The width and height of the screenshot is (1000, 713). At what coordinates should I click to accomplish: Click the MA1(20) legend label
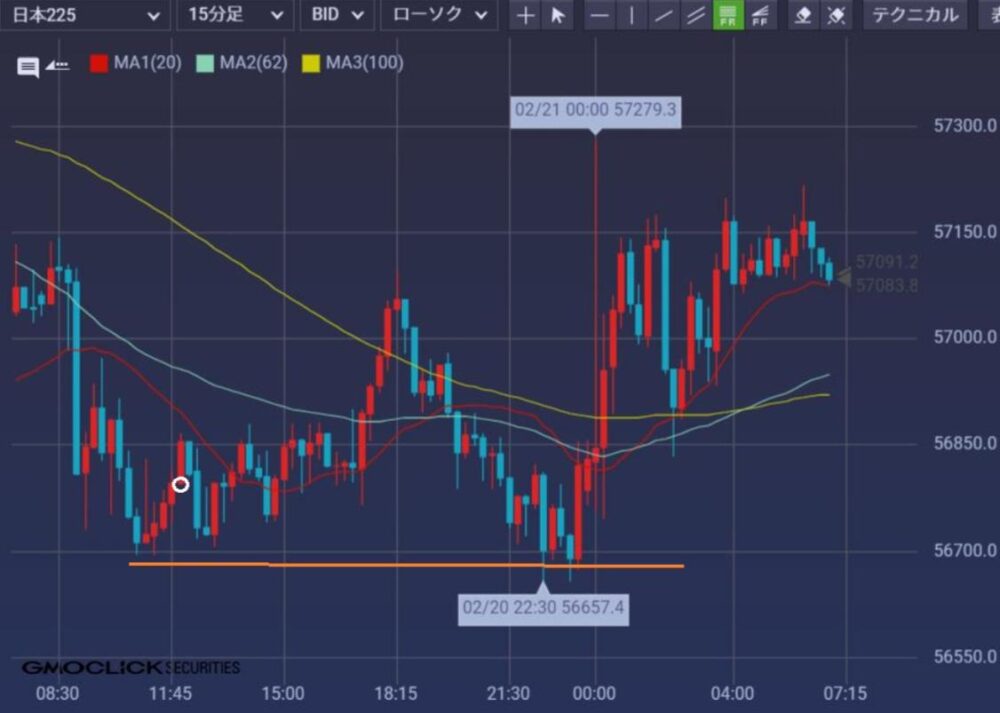147,63
